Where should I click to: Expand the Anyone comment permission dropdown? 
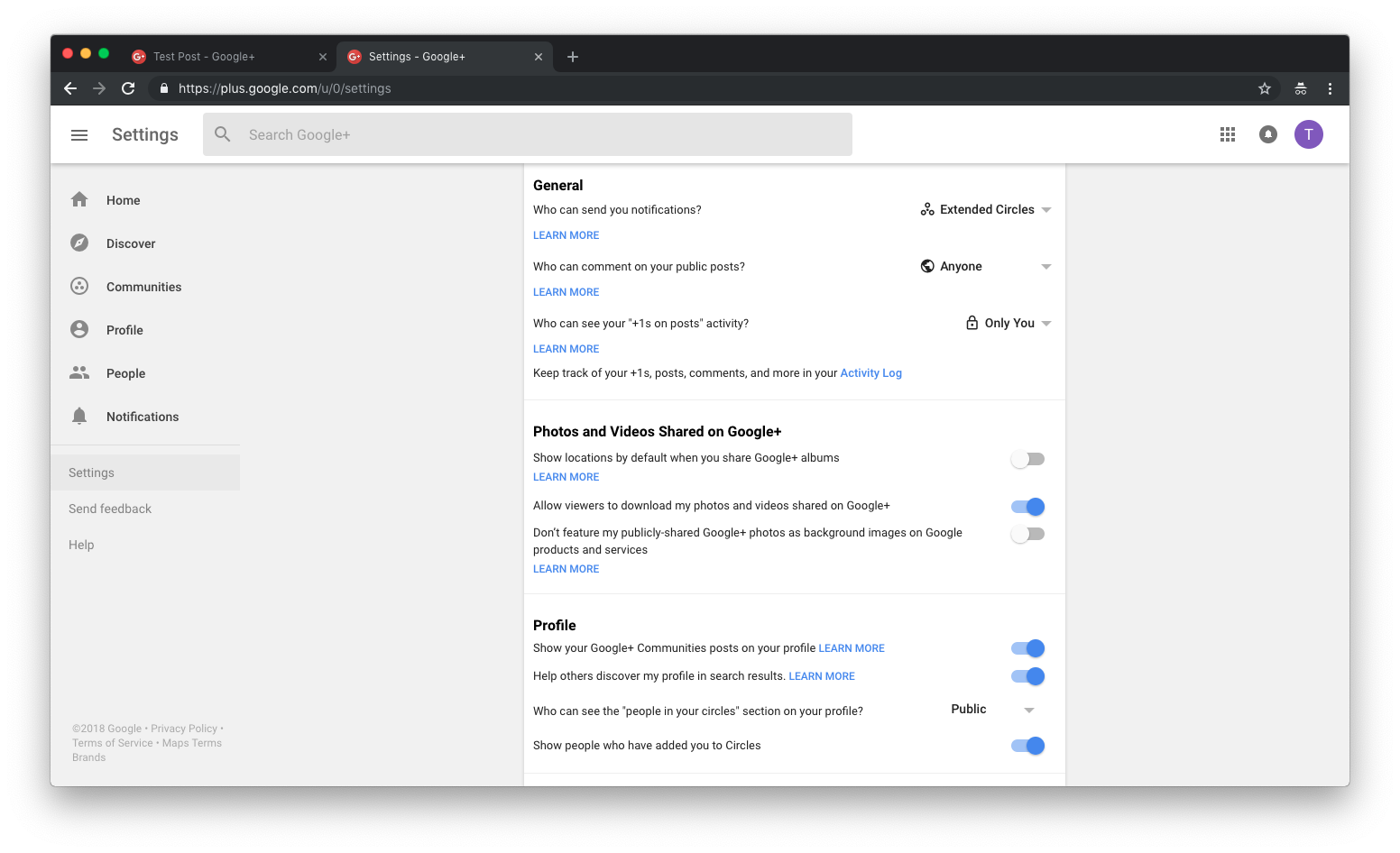click(x=986, y=266)
